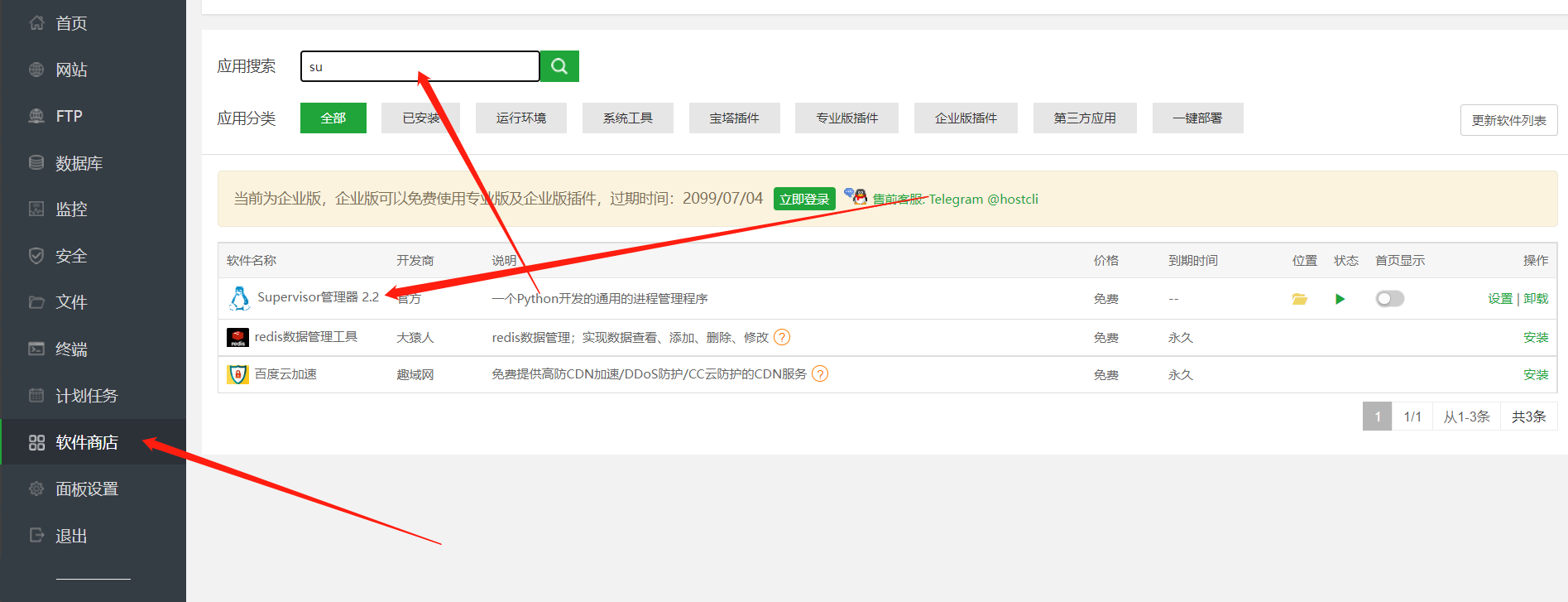This screenshot has width=1568, height=602.
Task: Select the 已安装 category tab
Action: click(x=420, y=118)
